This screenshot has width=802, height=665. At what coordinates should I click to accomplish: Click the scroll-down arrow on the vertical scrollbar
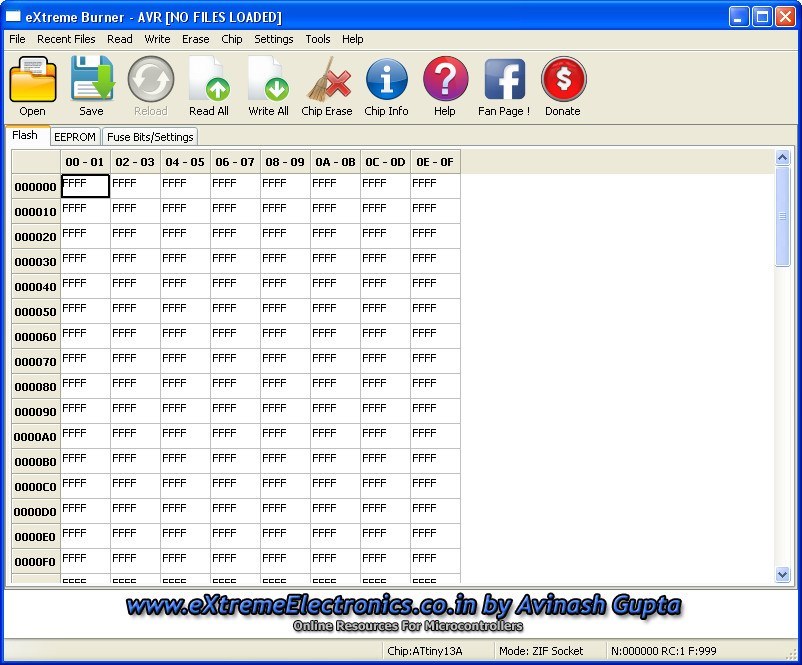(783, 575)
